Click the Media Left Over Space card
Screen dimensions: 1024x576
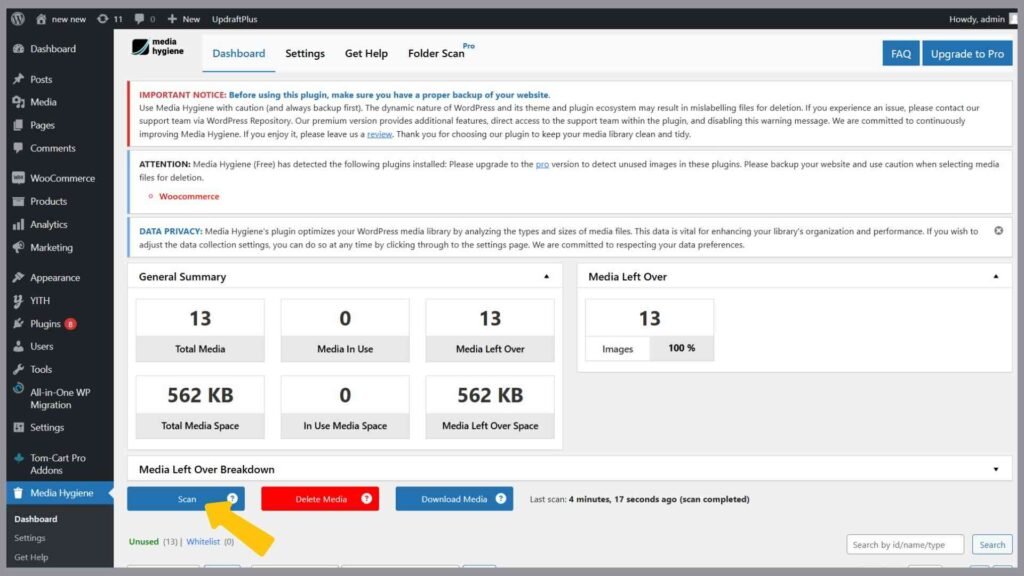pyautogui.click(x=490, y=408)
